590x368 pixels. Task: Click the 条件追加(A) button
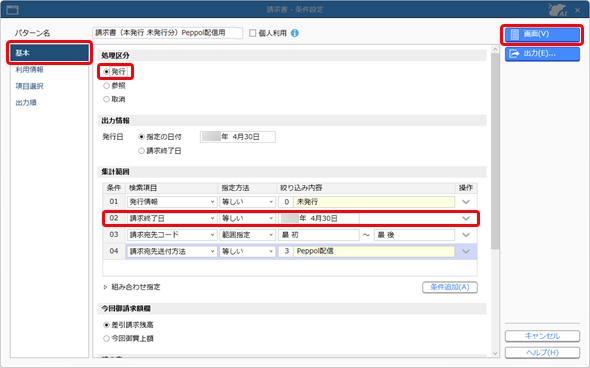[450, 287]
